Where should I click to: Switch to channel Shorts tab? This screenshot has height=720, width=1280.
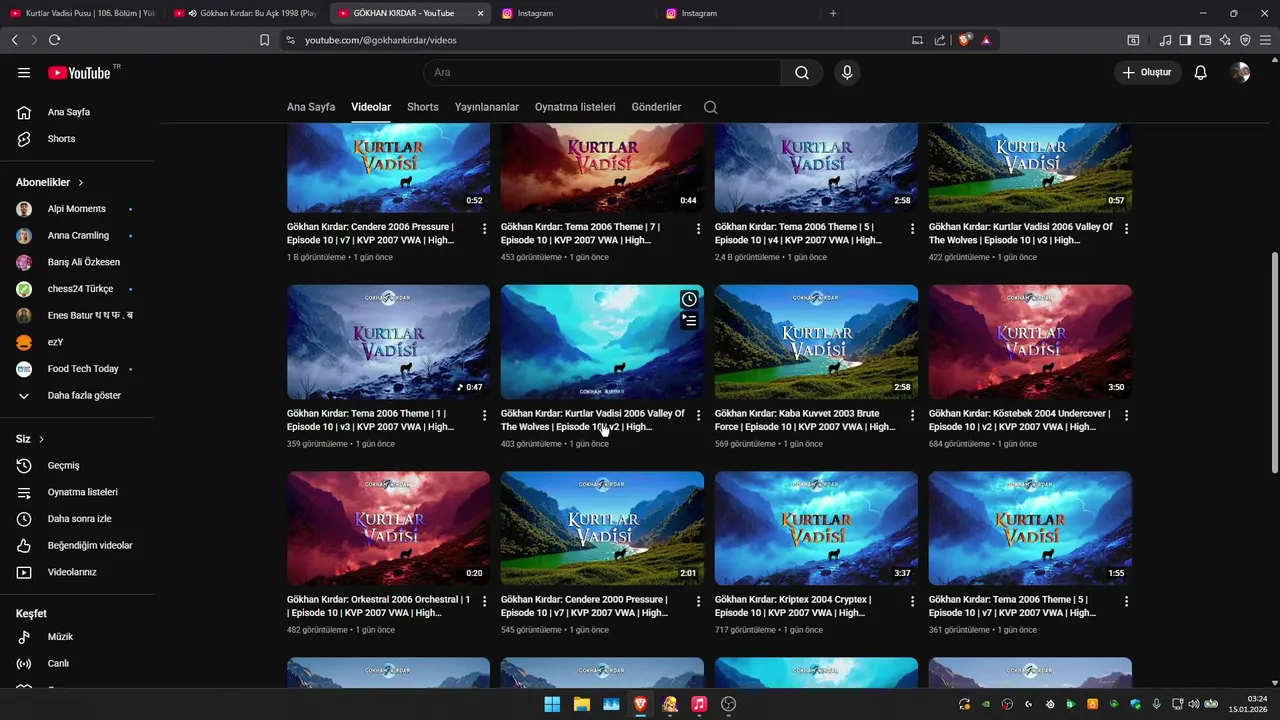coord(423,107)
